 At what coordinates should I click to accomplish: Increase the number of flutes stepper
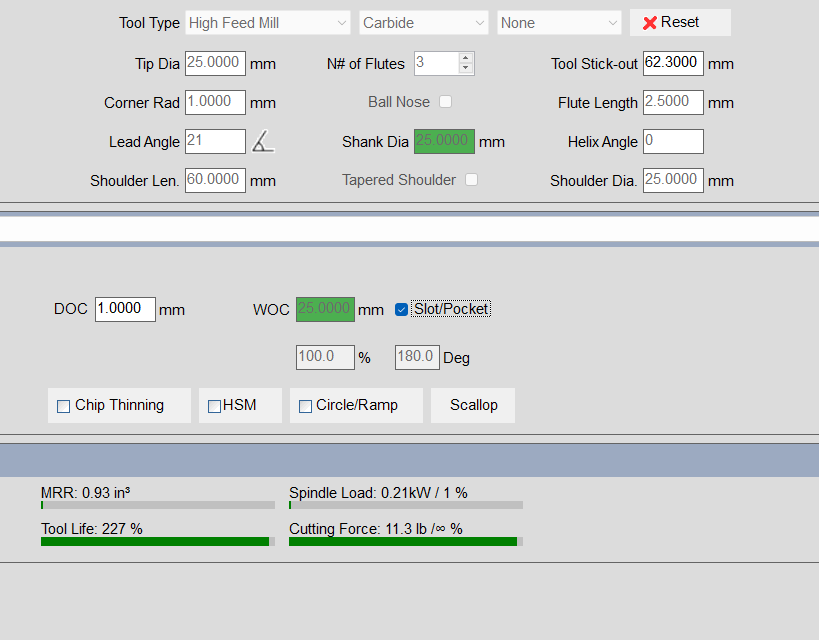(x=465, y=58)
